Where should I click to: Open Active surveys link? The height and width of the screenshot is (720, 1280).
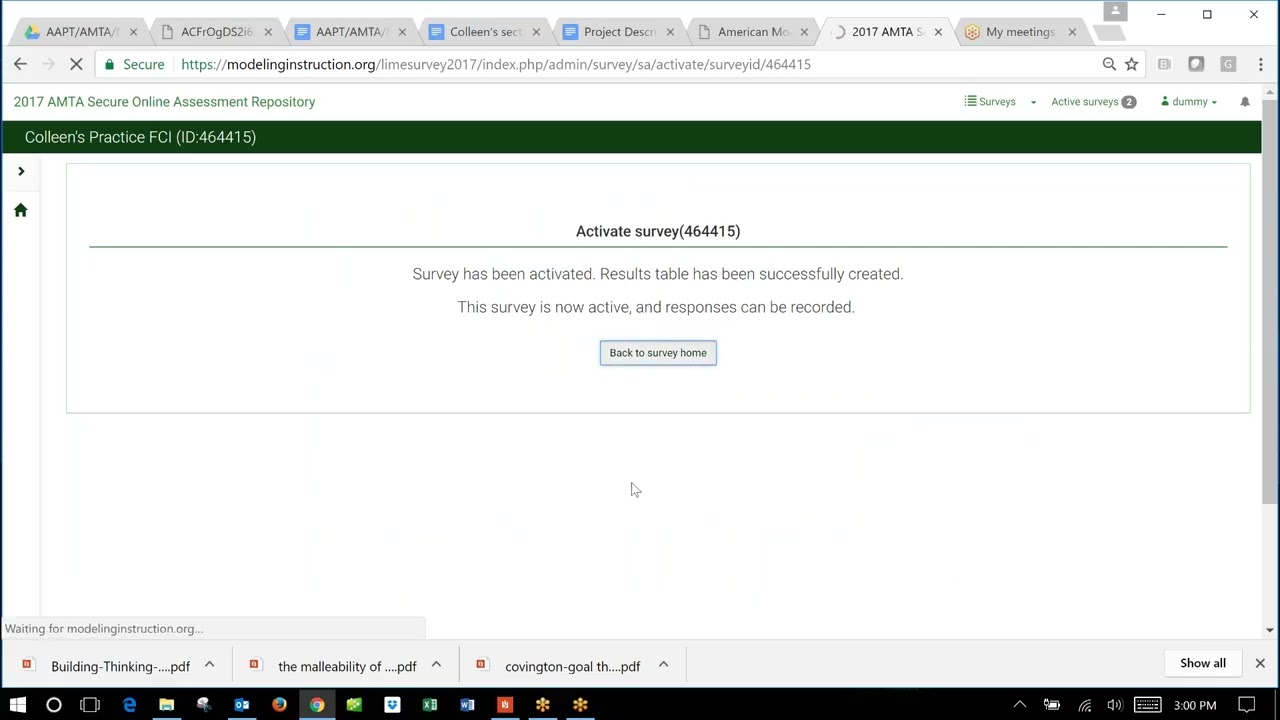click(x=1093, y=102)
